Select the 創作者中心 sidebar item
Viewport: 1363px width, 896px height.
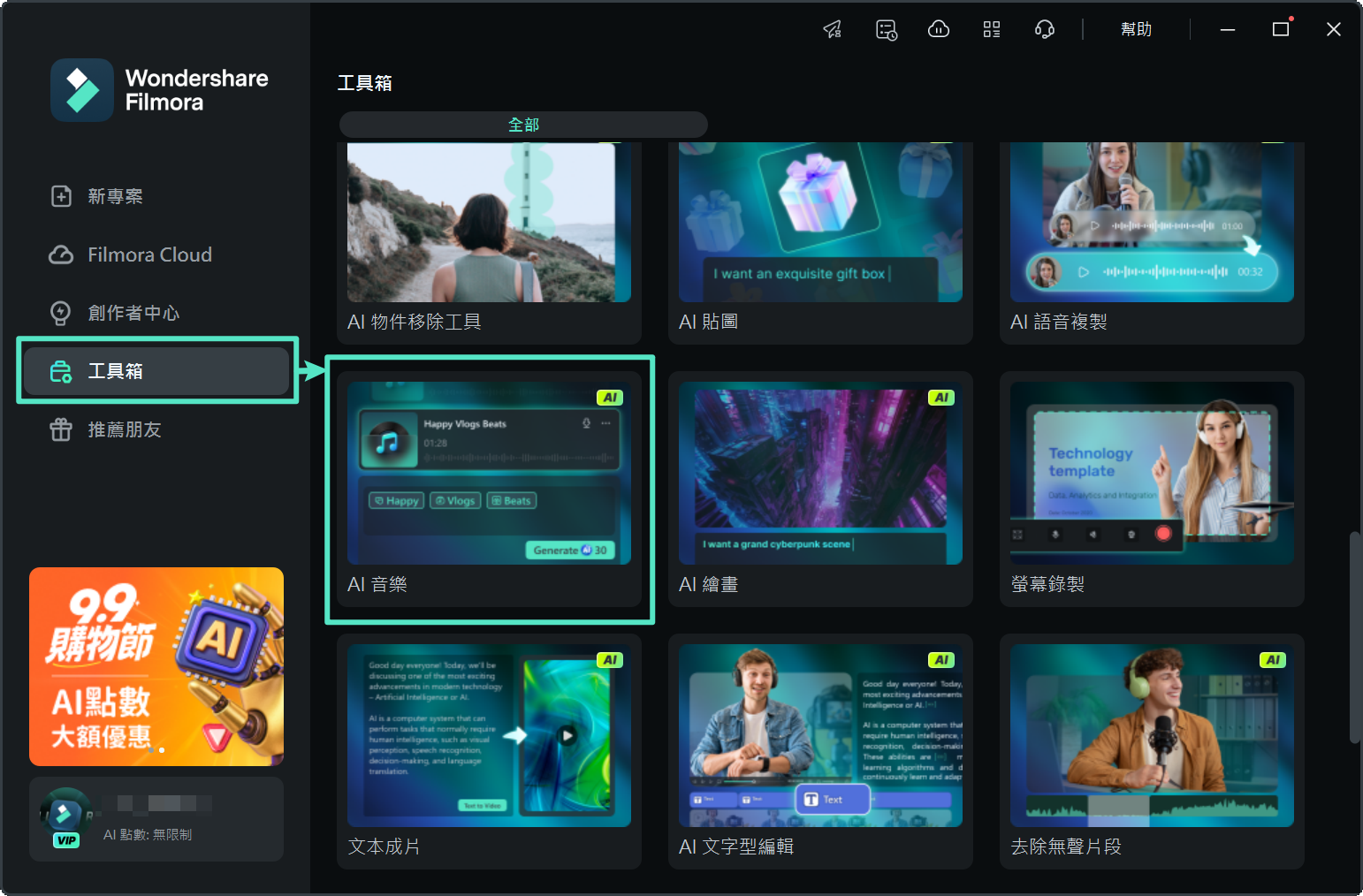(156, 313)
